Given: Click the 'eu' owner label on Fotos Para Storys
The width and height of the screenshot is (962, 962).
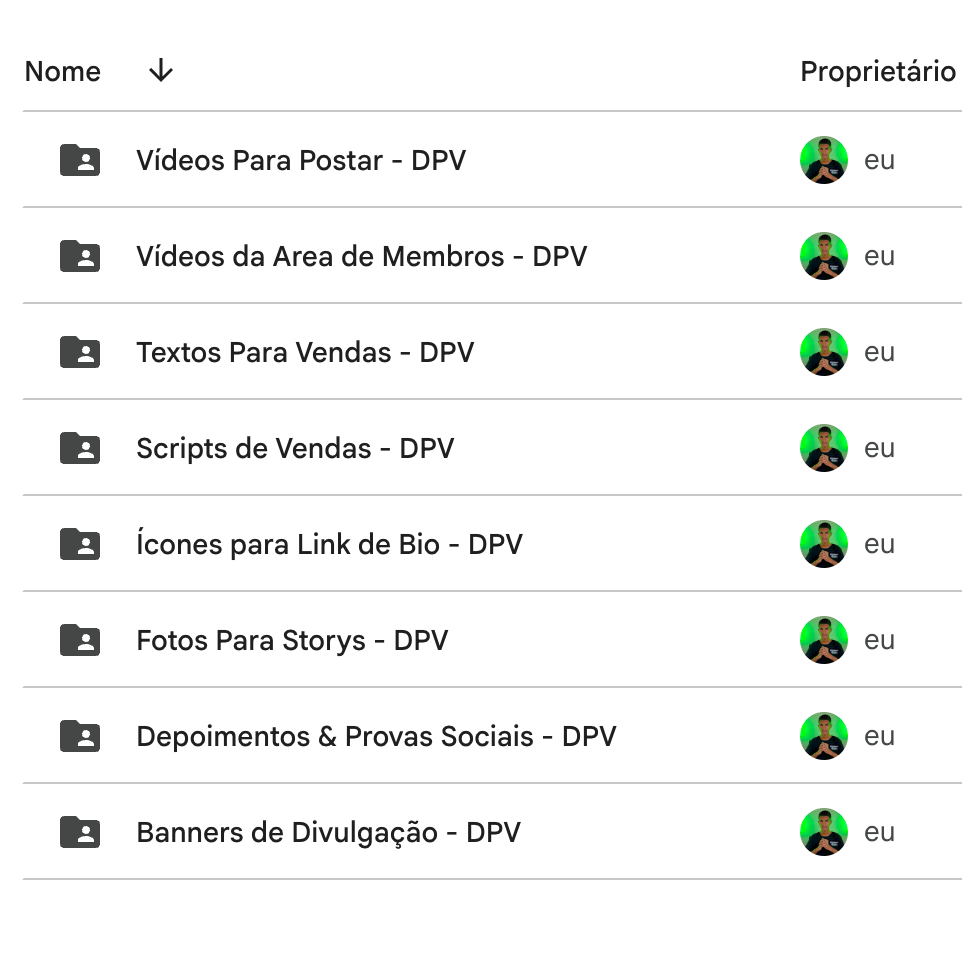Looking at the screenshot, I should (880, 640).
